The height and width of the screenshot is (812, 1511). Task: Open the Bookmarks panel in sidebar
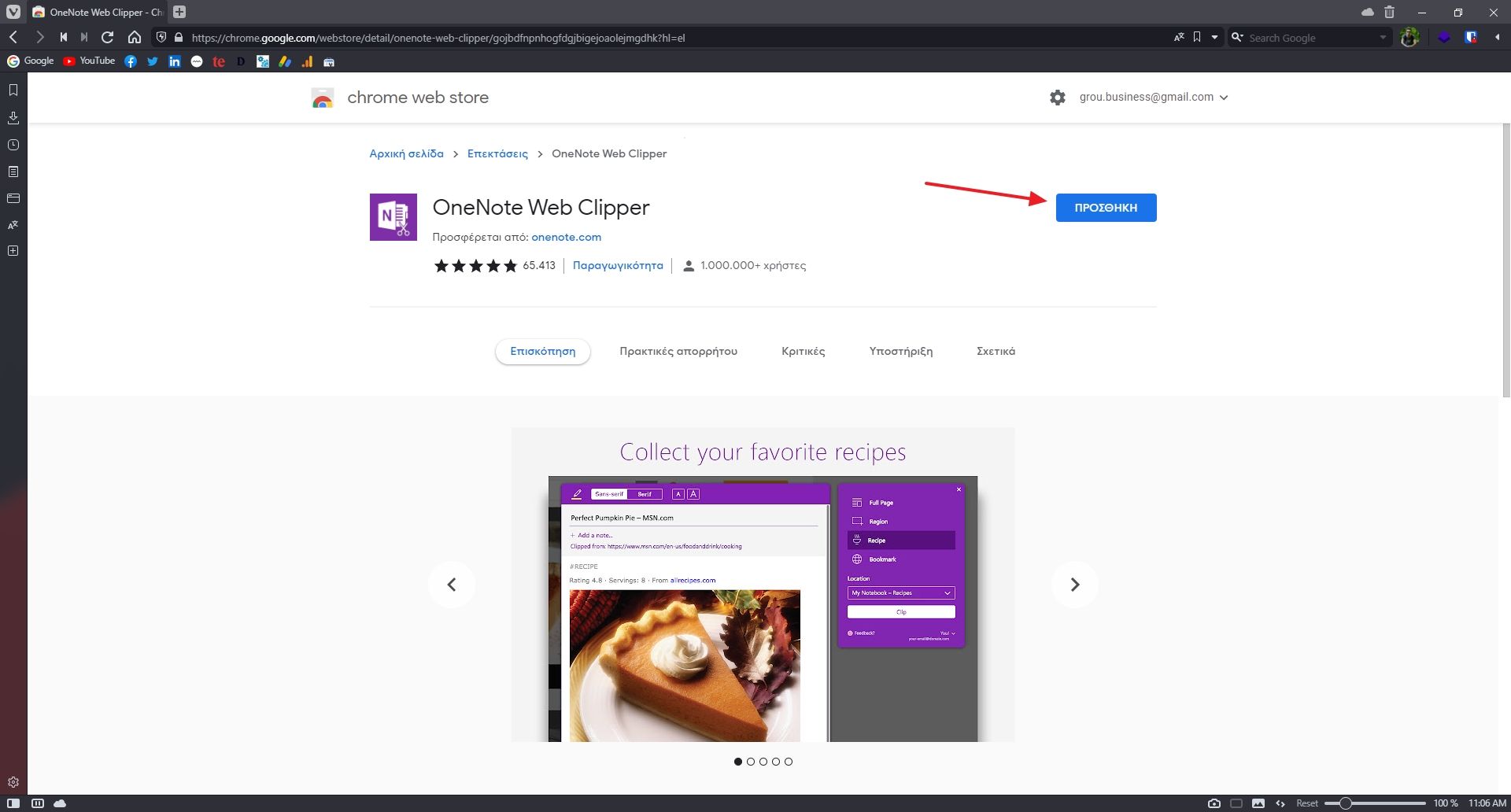(13, 90)
